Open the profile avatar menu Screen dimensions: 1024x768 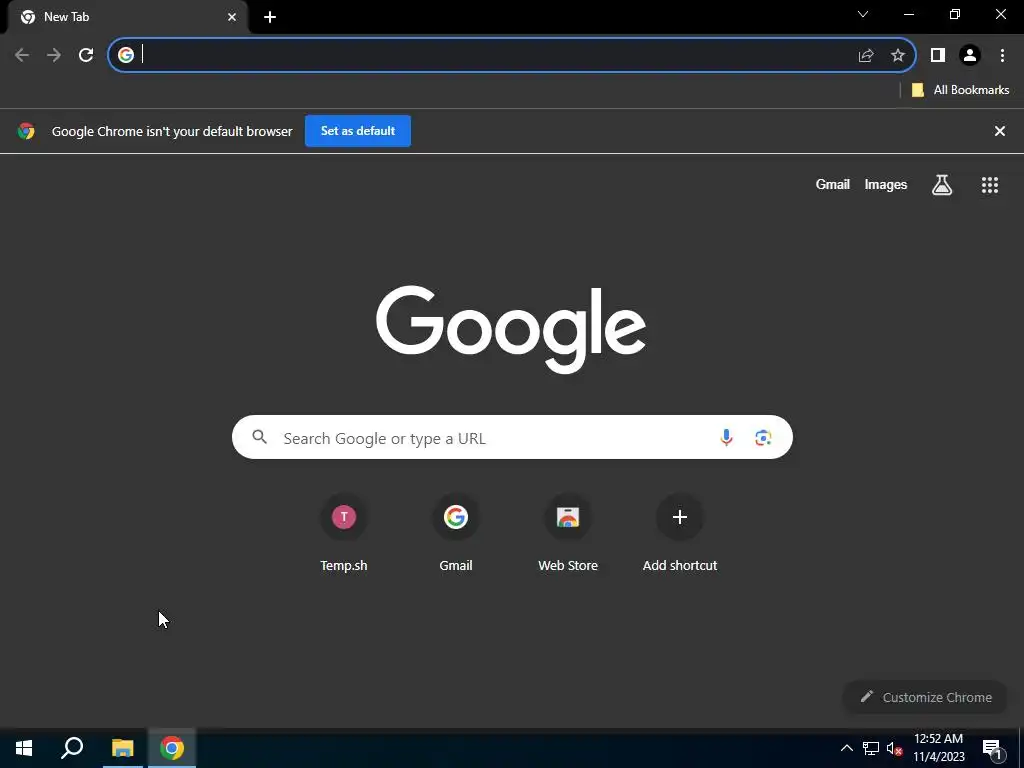[970, 55]
